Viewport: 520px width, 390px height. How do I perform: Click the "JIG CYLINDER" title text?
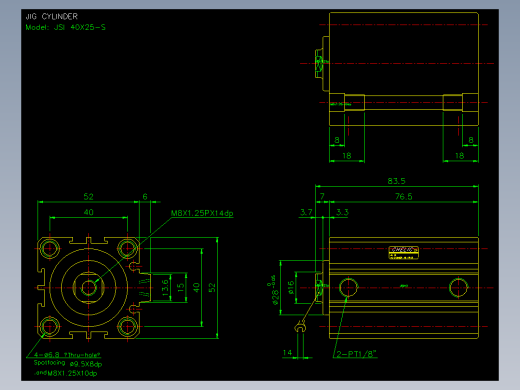[x=52, y=16]
